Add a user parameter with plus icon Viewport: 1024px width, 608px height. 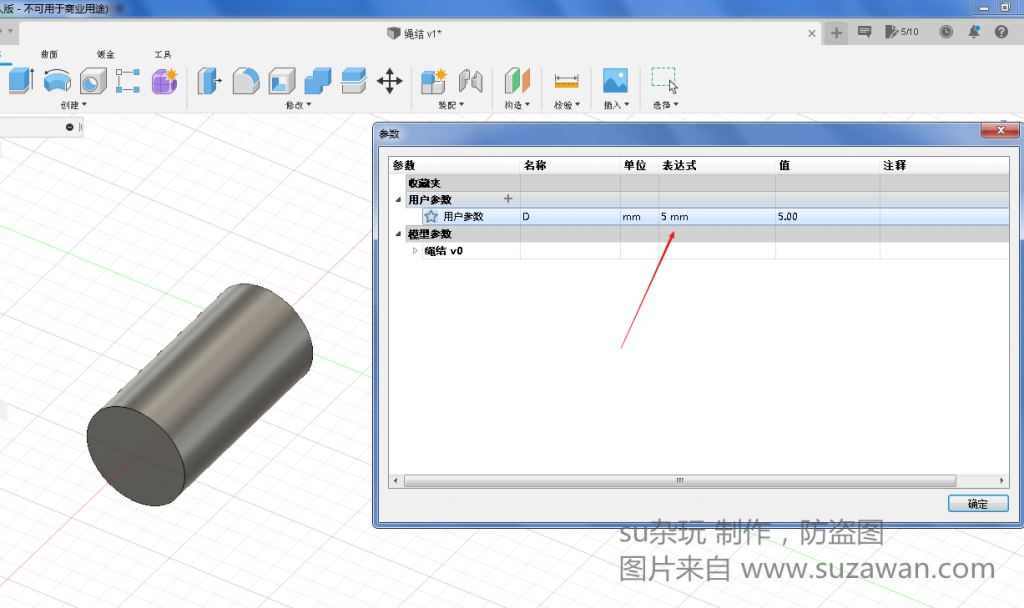tap(508, 199)
